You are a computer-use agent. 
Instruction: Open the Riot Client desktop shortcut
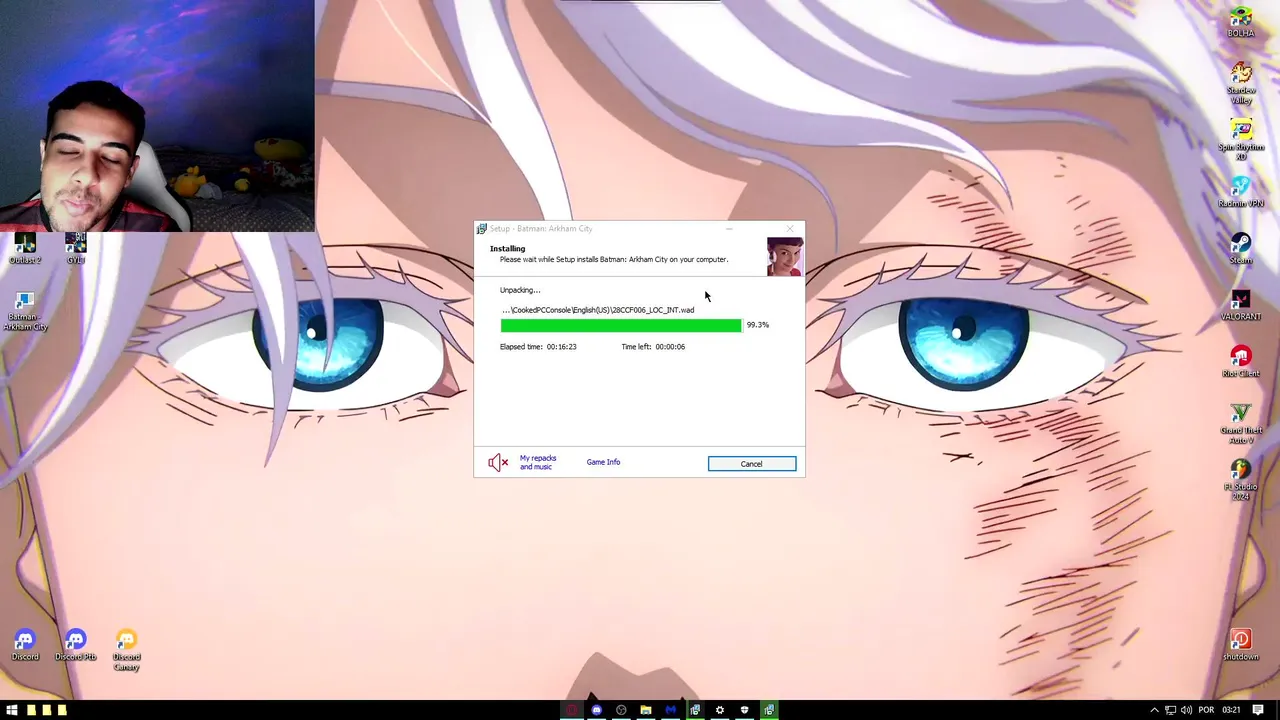1241,362
